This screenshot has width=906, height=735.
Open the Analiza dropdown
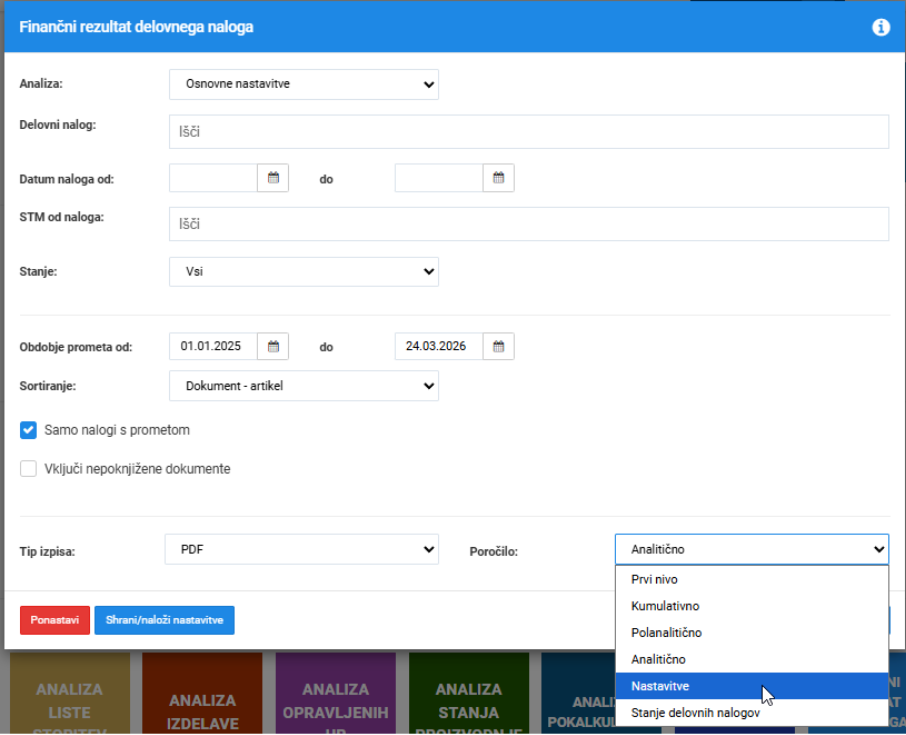point(304,84)
